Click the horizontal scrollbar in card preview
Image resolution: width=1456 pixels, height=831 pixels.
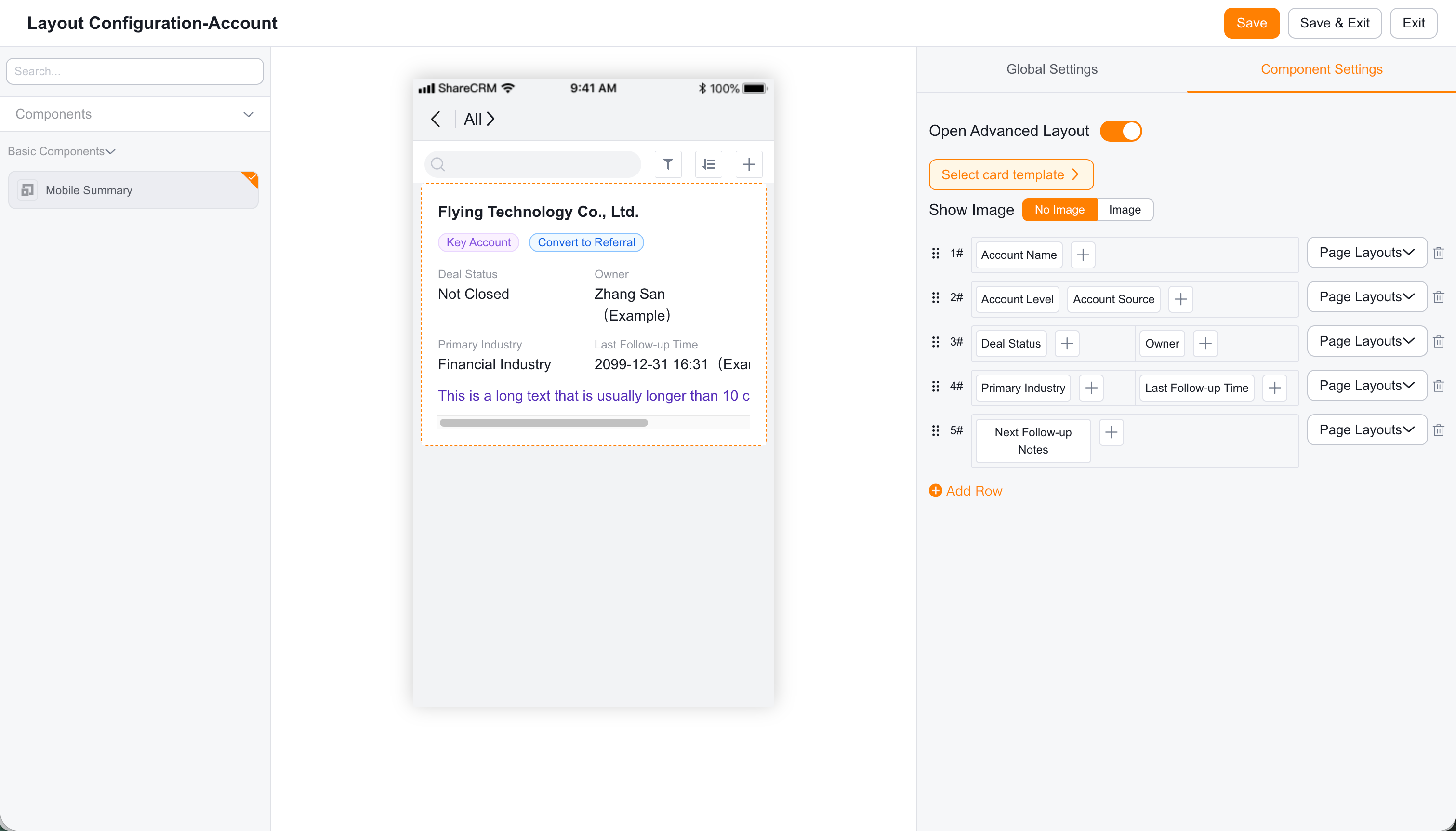point(543,423)
